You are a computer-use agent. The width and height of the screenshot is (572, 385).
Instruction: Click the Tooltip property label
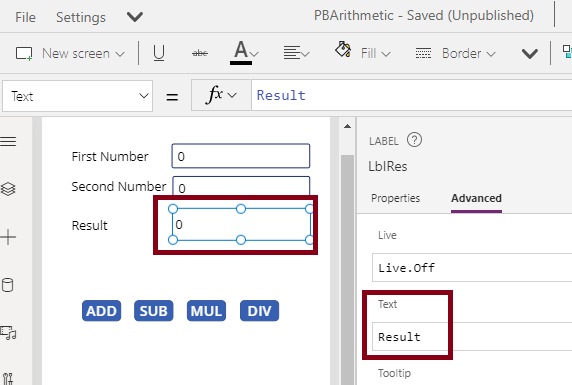tap(394, 373)
